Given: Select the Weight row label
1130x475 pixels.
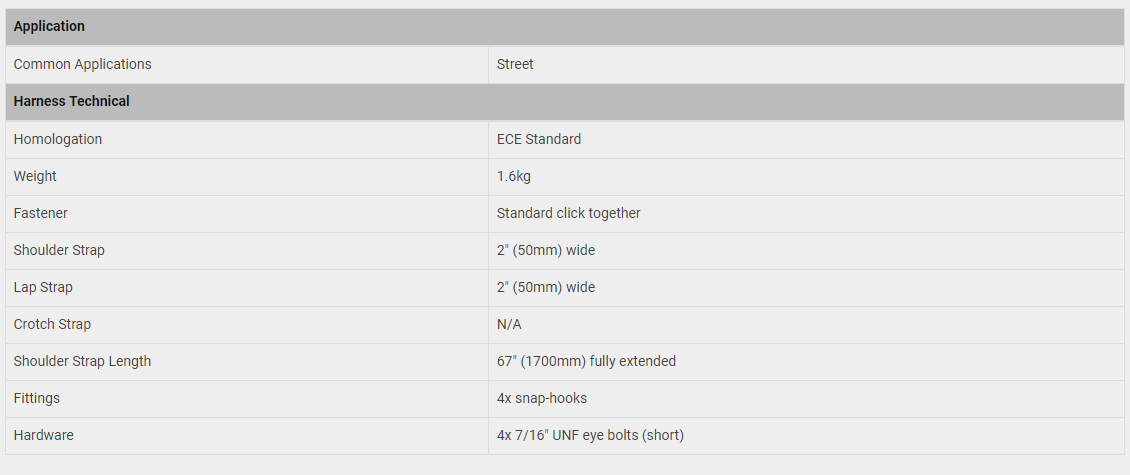Looking at the screenshot, I should [35, 177].
